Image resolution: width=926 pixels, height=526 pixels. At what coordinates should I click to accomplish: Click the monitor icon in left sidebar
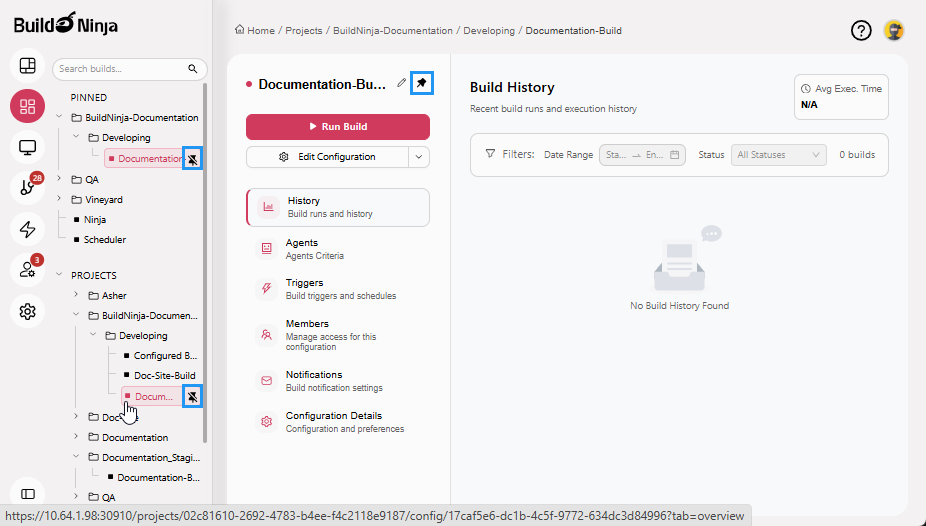click(28, 147)
